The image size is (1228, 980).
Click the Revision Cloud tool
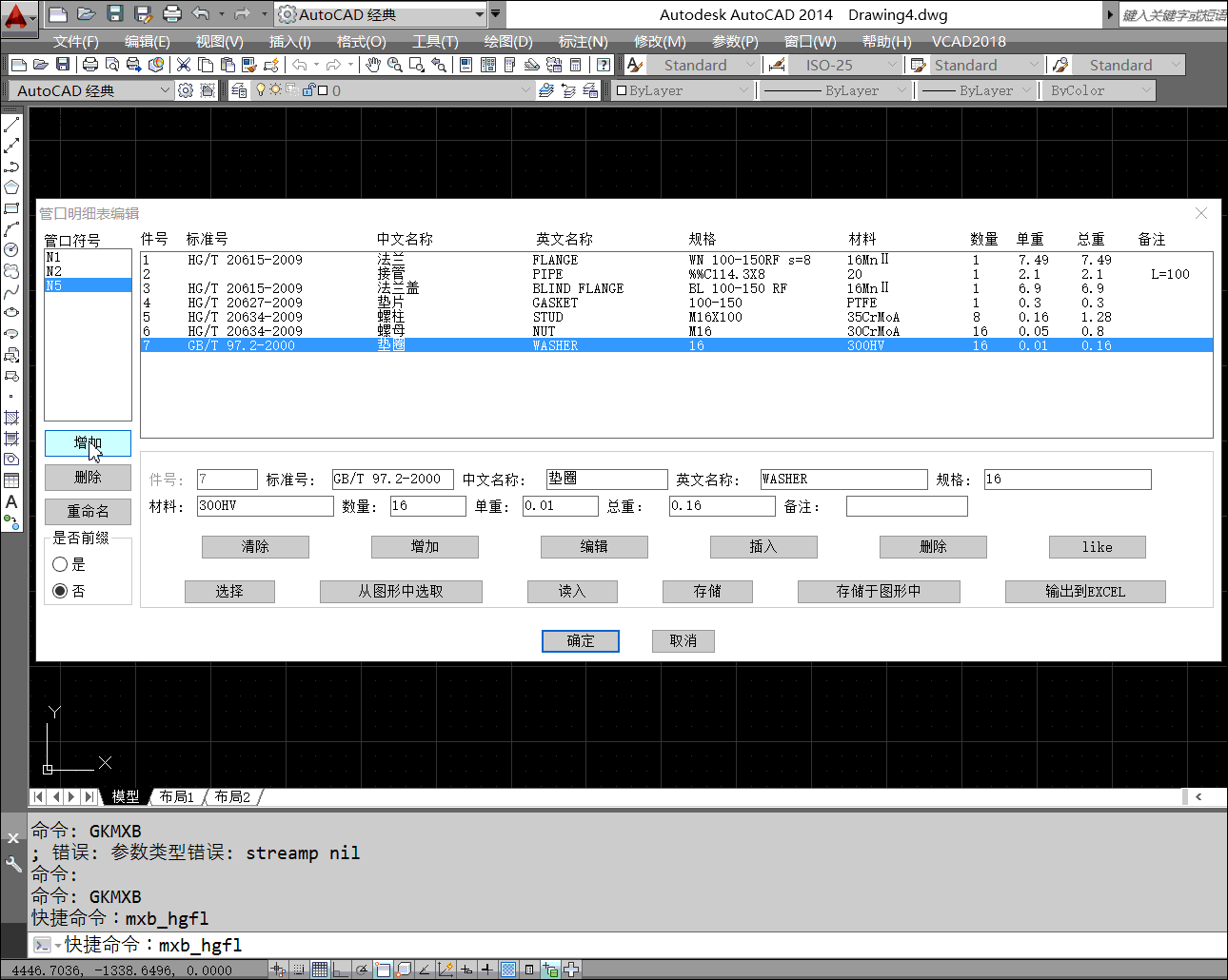pos(11,271)
